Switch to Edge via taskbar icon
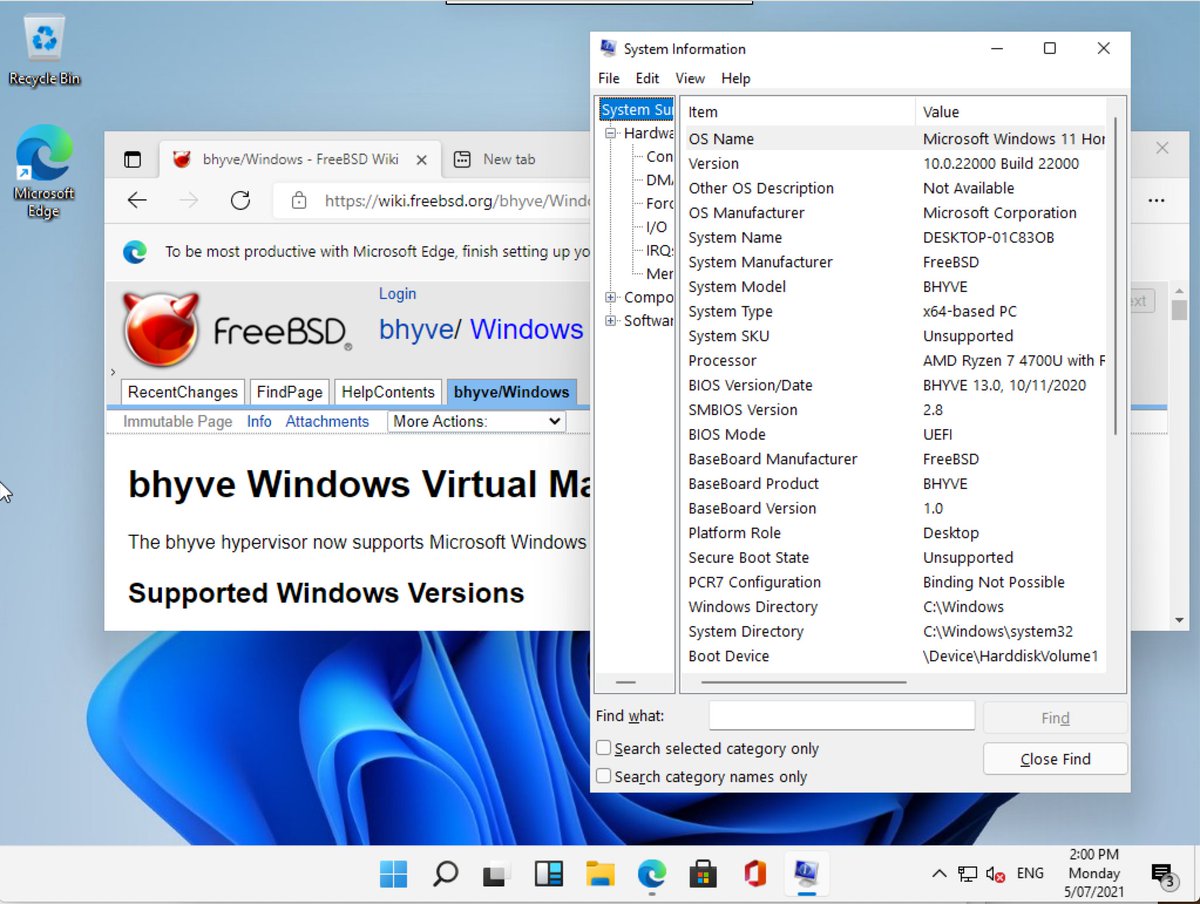Screen dimensions: 1200x904 coord(652,875)
